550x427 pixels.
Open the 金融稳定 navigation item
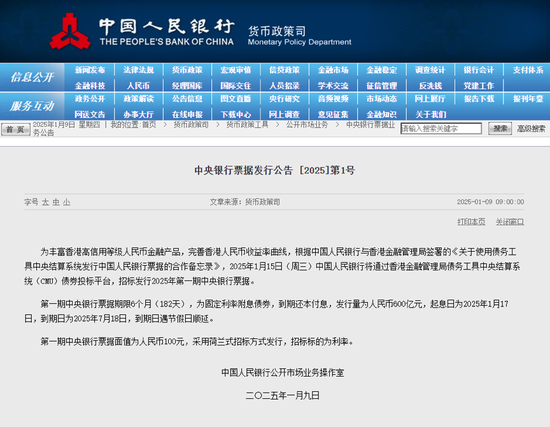(x=382, y=70)
